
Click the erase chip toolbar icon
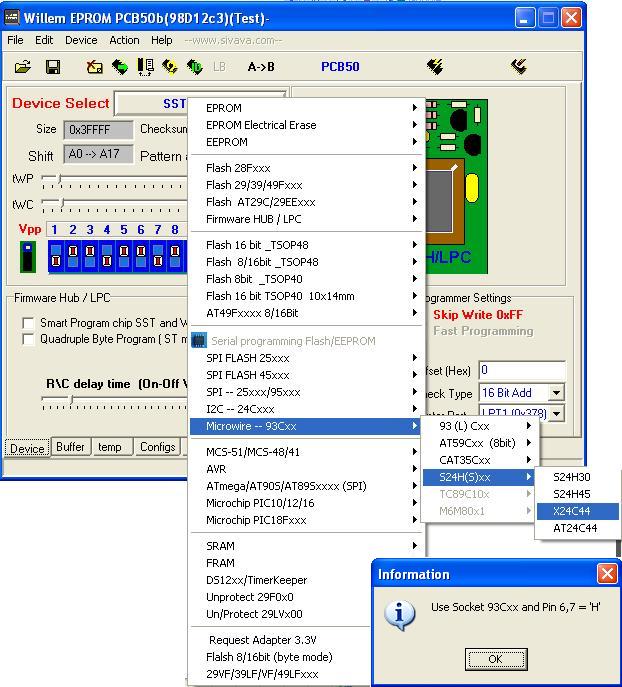(x=95, y=67)
